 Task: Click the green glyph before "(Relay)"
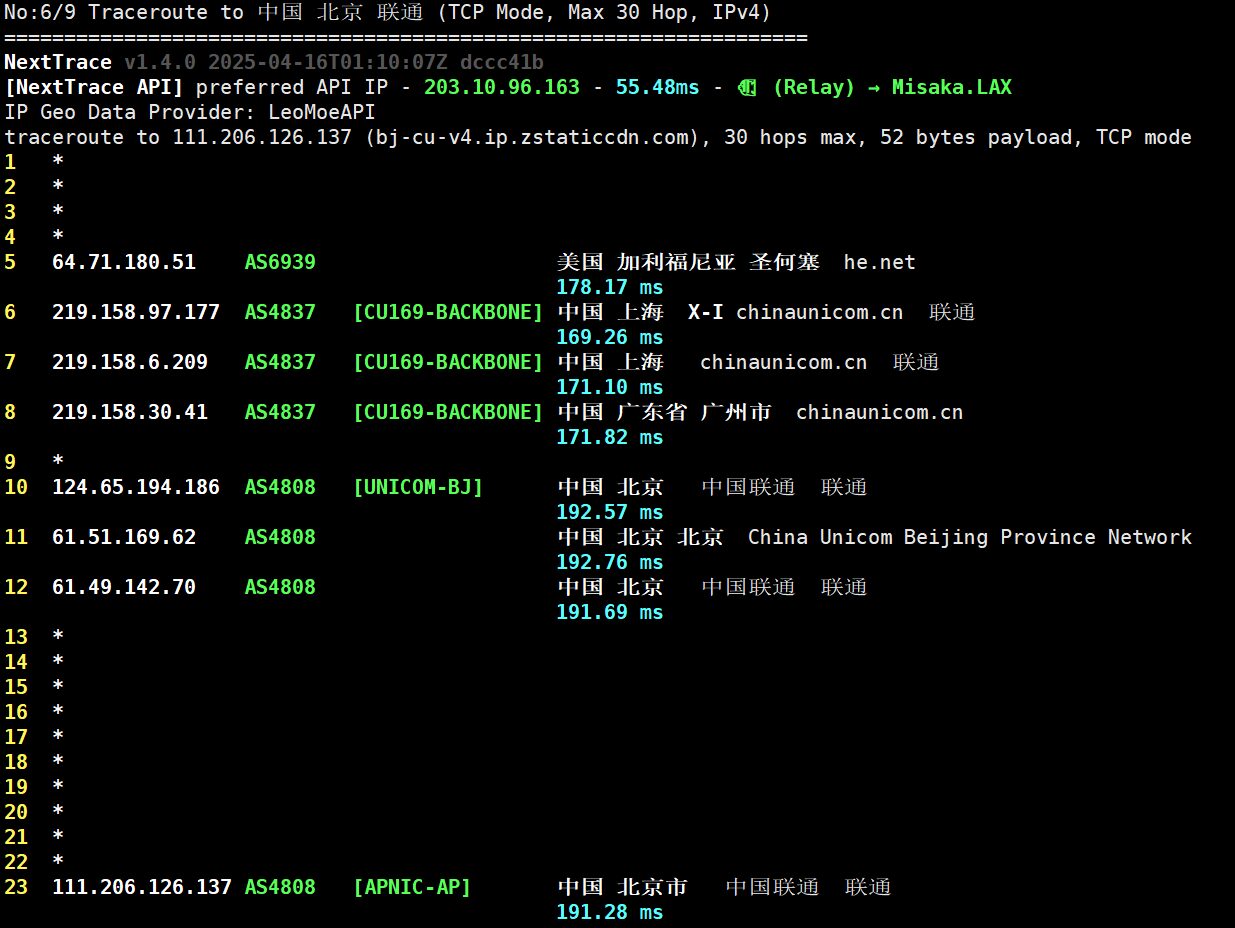[747, 87]
